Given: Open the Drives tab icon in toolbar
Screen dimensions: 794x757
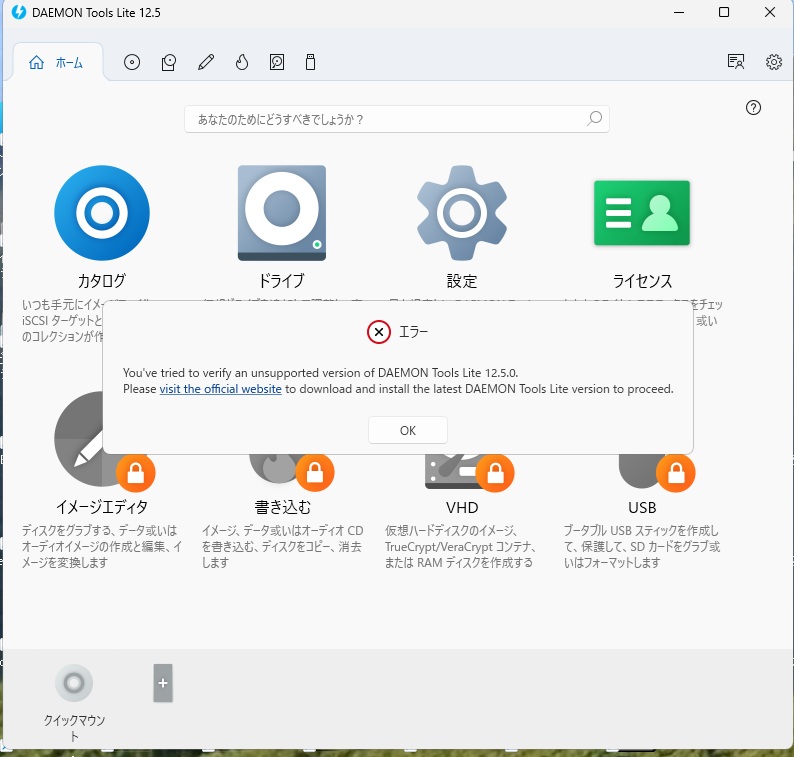Looking at the screenshot, I should (169, 62).
